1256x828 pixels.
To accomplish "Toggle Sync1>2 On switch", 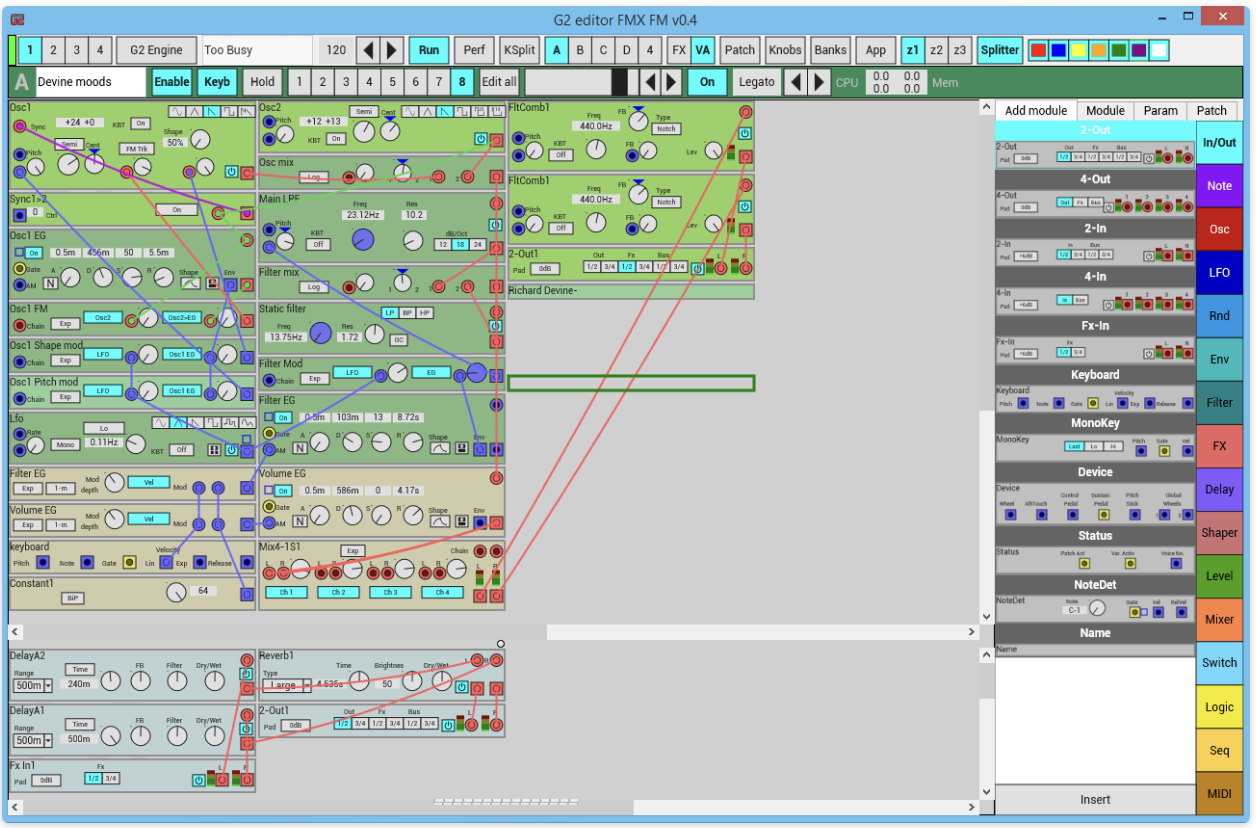I will pos(176,210).
